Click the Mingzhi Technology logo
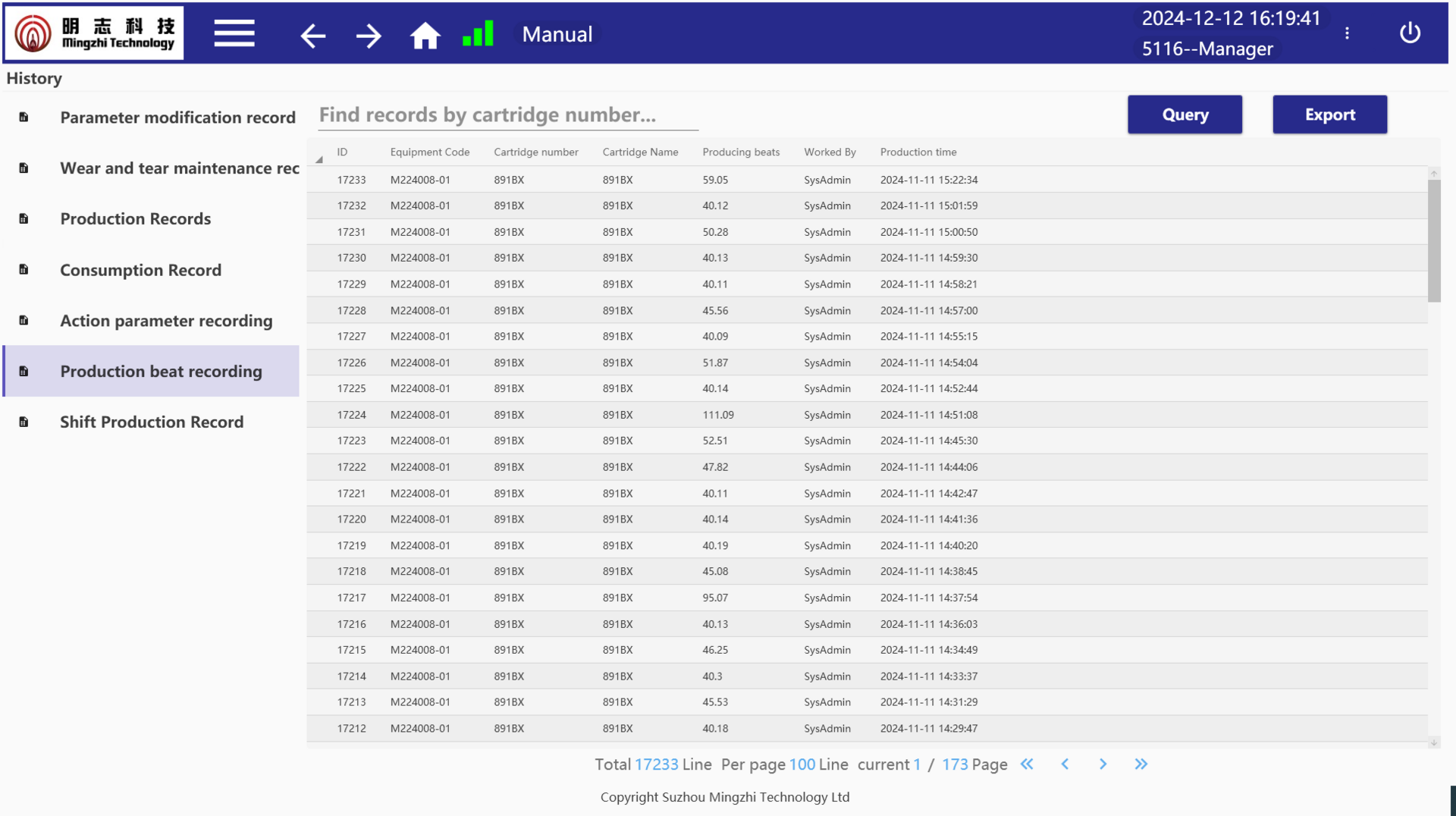The height and width of the screenshot is (816, 1456). coord(94,33)
